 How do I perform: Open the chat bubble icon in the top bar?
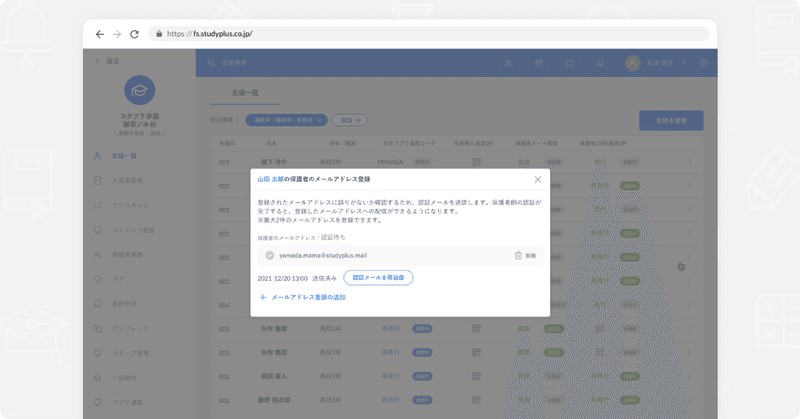click(x=569, y=63)
